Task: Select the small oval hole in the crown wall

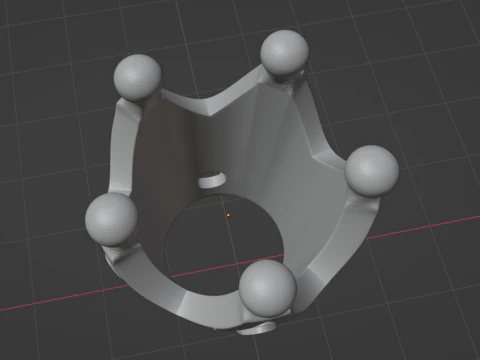Action: pyautogui.click(x=212, y=179)
